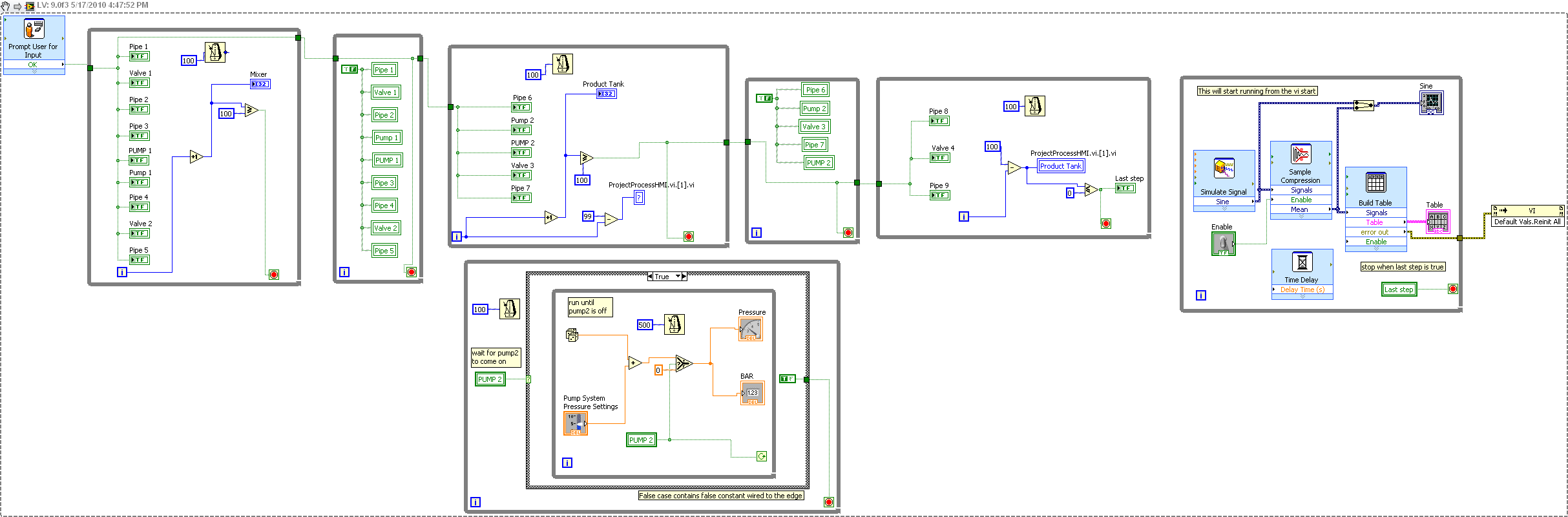Select the Last step local variable
The width and height of the screenshot is (1568, 517).
tap(1399, 290)
